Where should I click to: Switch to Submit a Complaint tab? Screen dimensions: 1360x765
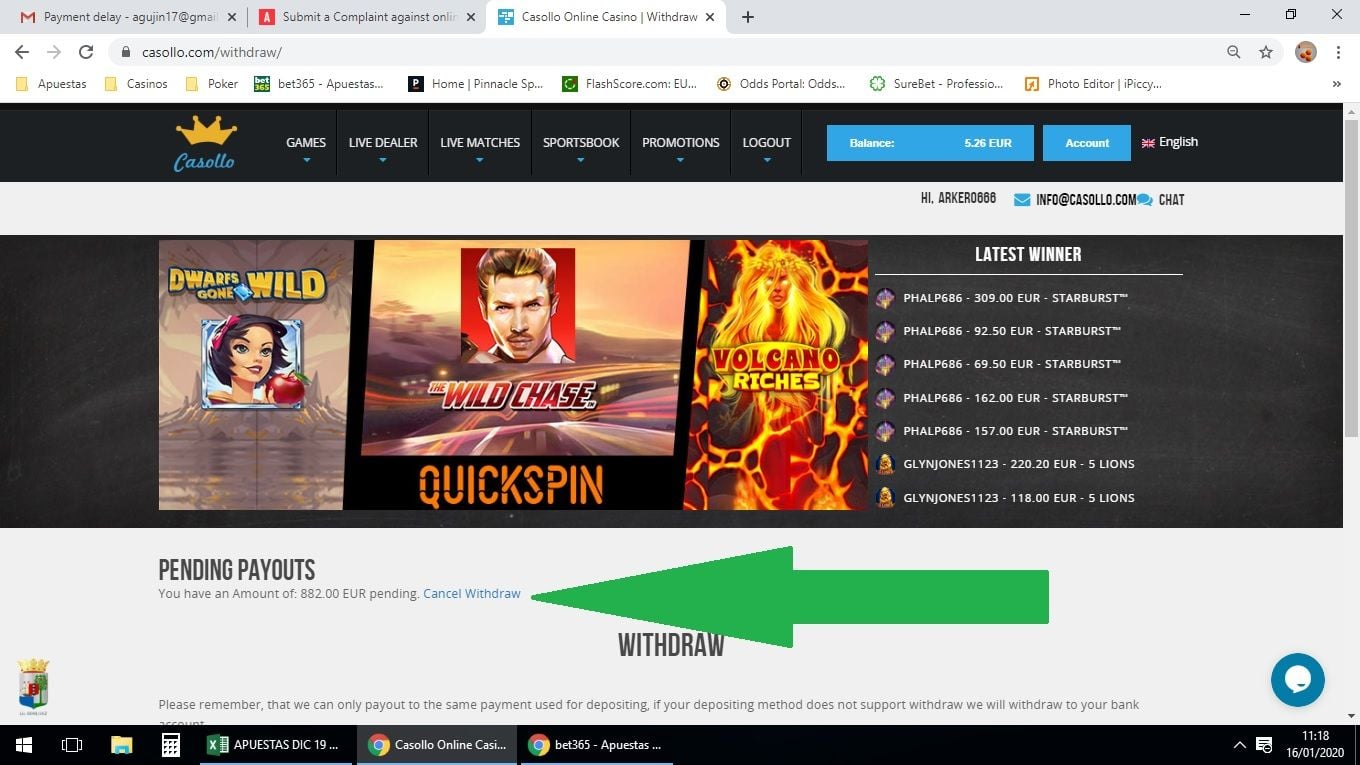(x=364, y=17)
